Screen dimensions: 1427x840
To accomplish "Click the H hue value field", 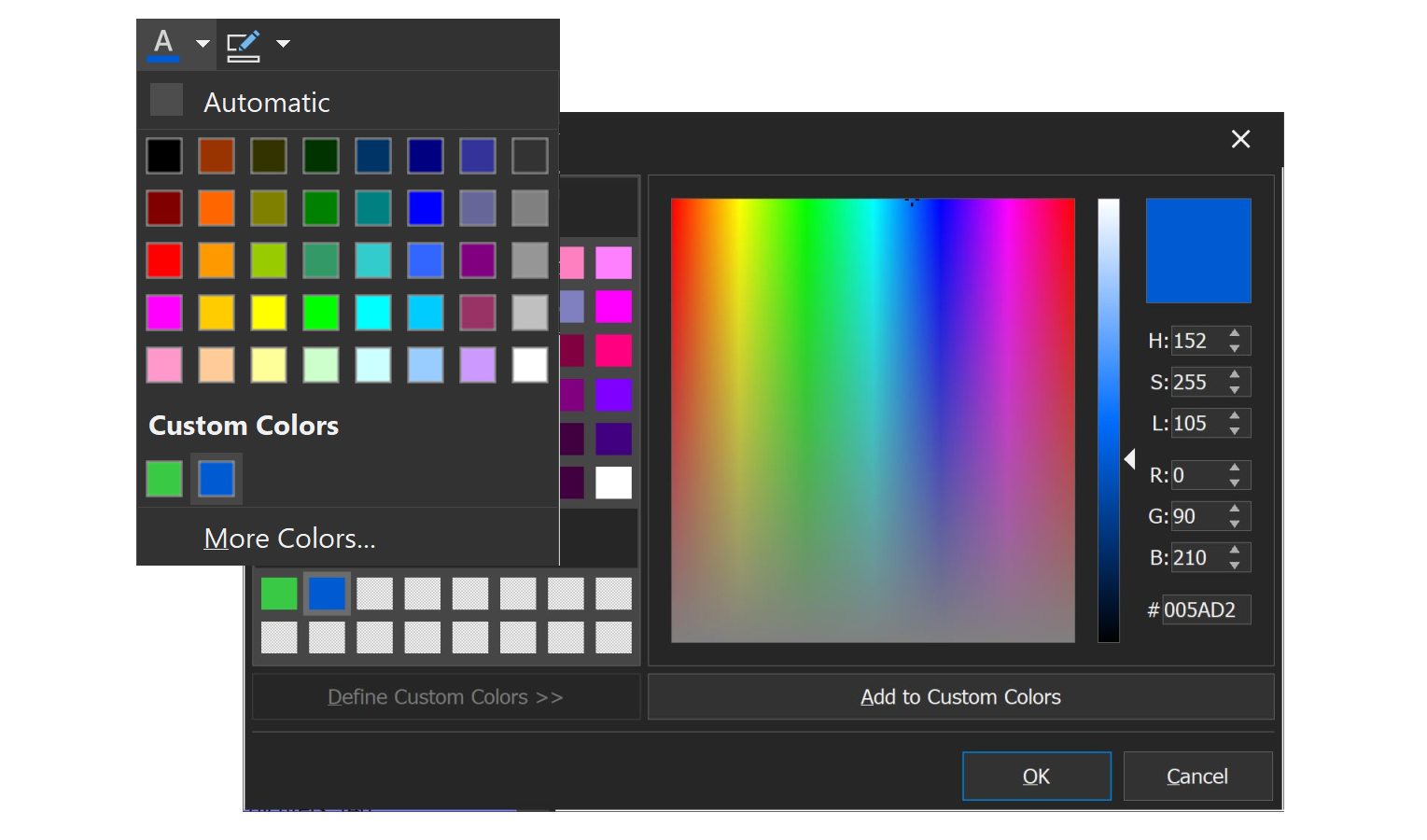I will [1196, 341].
